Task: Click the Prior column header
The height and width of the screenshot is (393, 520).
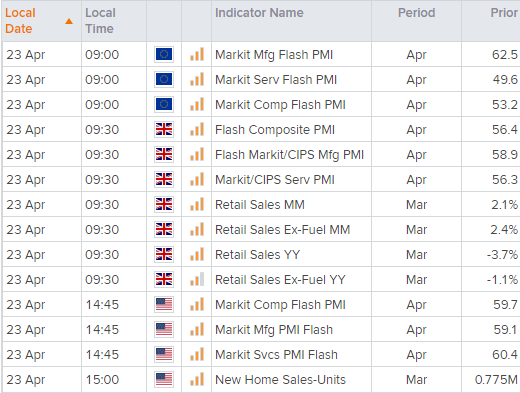Action: tap(504, 13)
